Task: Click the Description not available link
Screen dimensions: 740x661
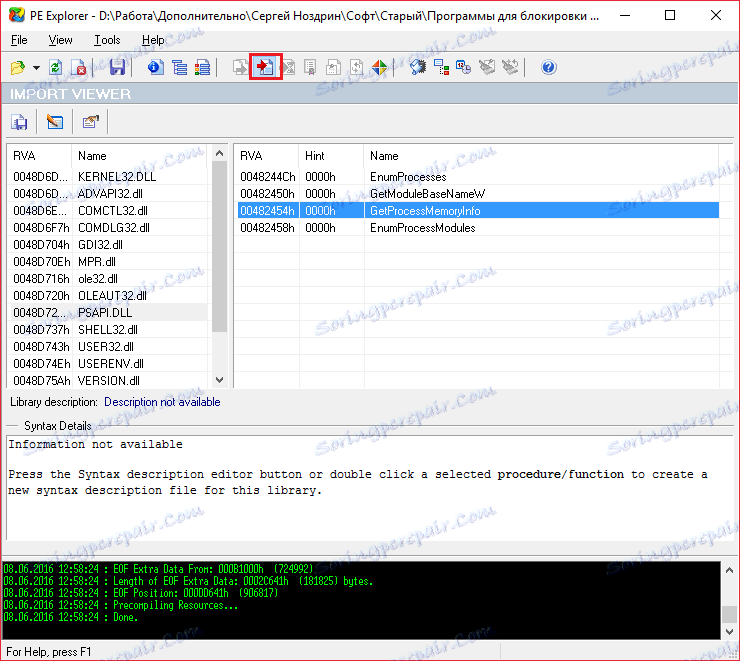Action: tap(162, 402)
